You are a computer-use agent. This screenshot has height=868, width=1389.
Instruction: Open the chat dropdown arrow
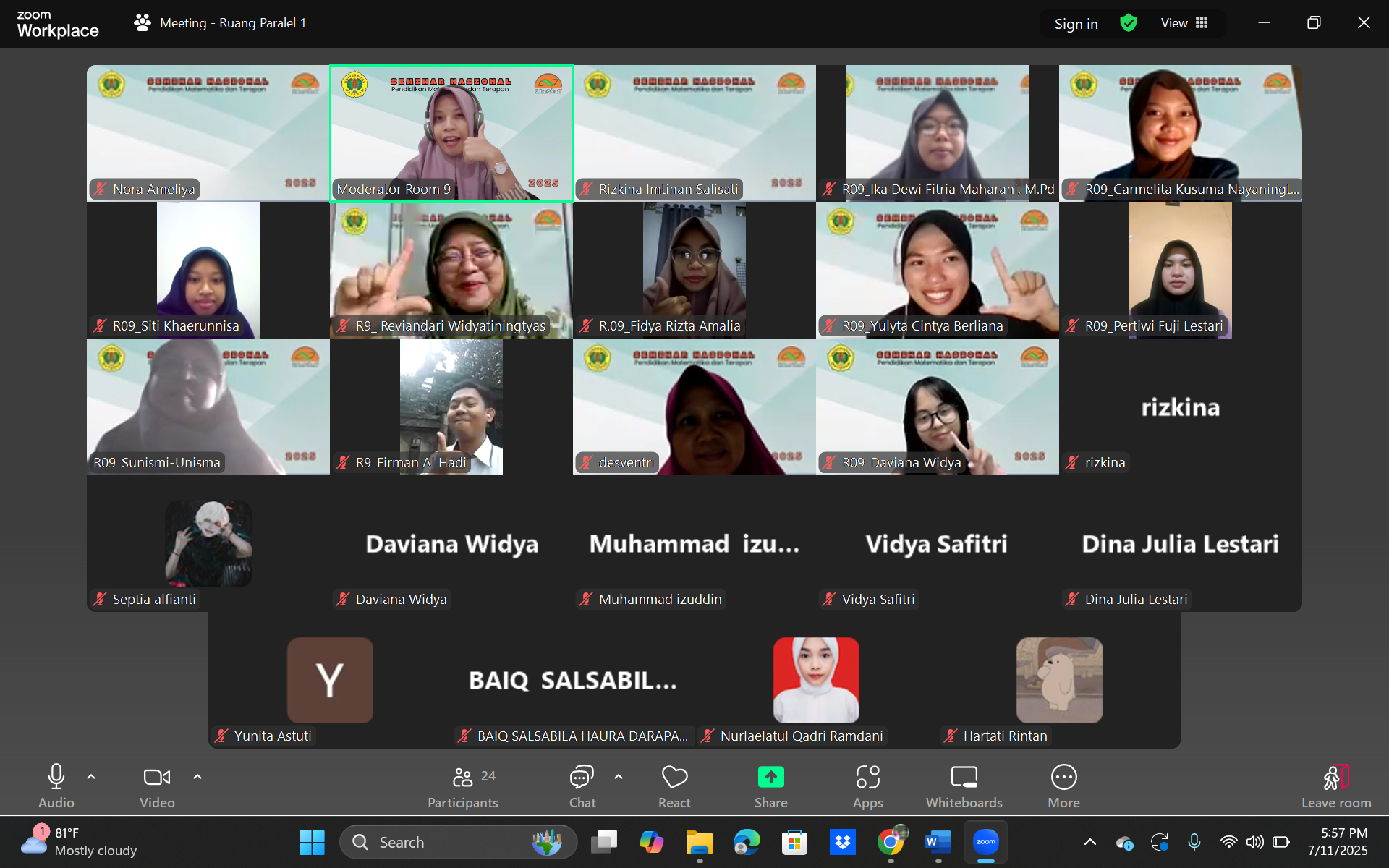[618, 775]
